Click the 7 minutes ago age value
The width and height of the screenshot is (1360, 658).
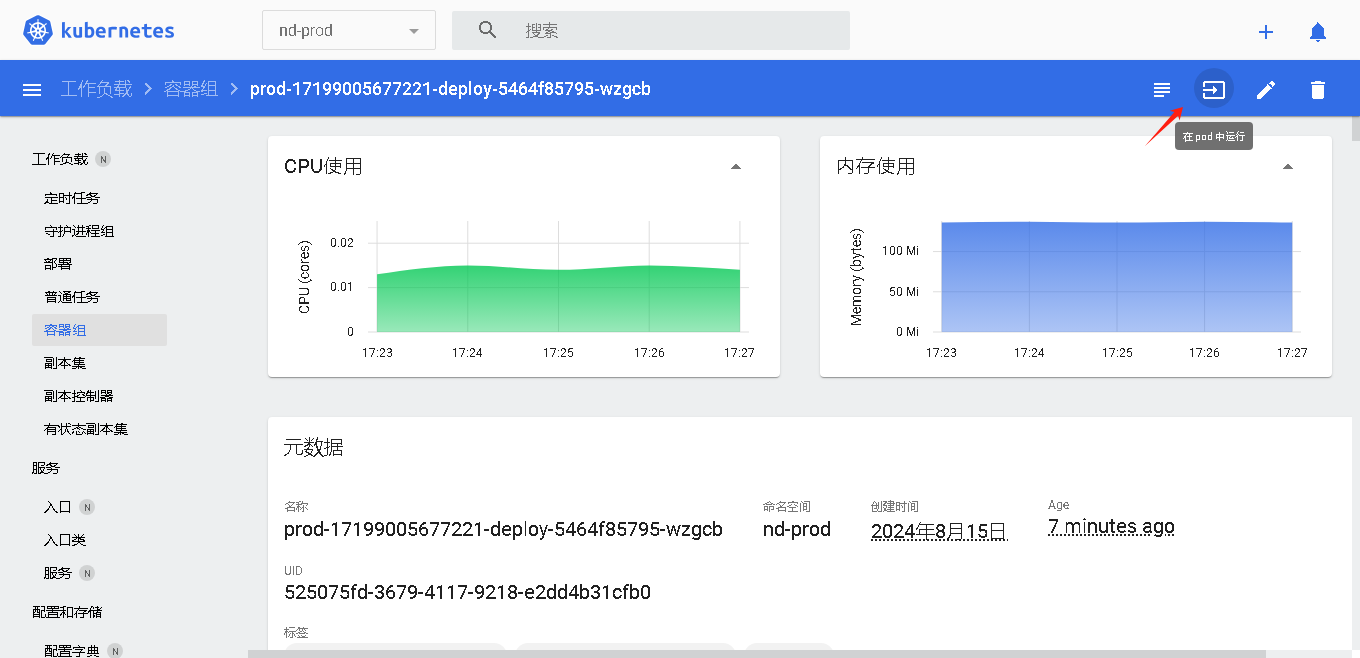[1111, 527]
